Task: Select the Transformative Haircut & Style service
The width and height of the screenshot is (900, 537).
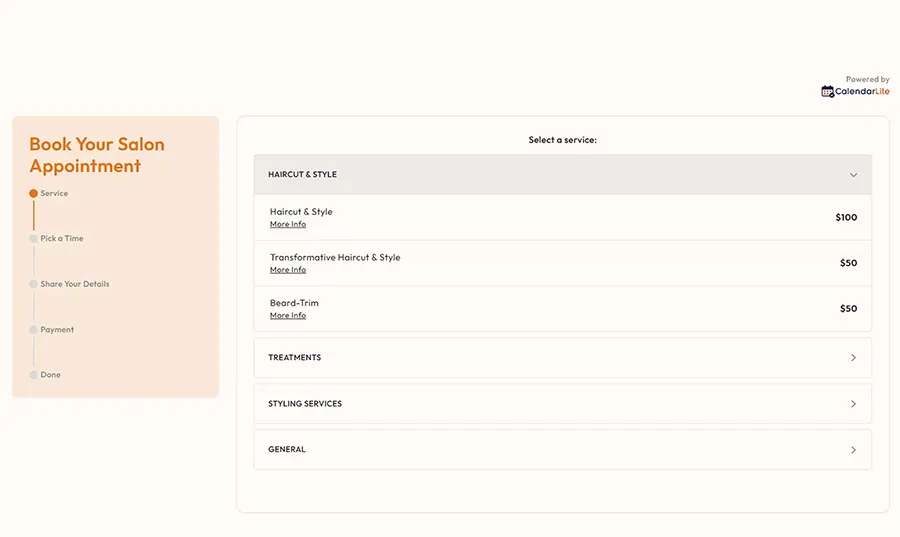Action: (x=335, y=257)
